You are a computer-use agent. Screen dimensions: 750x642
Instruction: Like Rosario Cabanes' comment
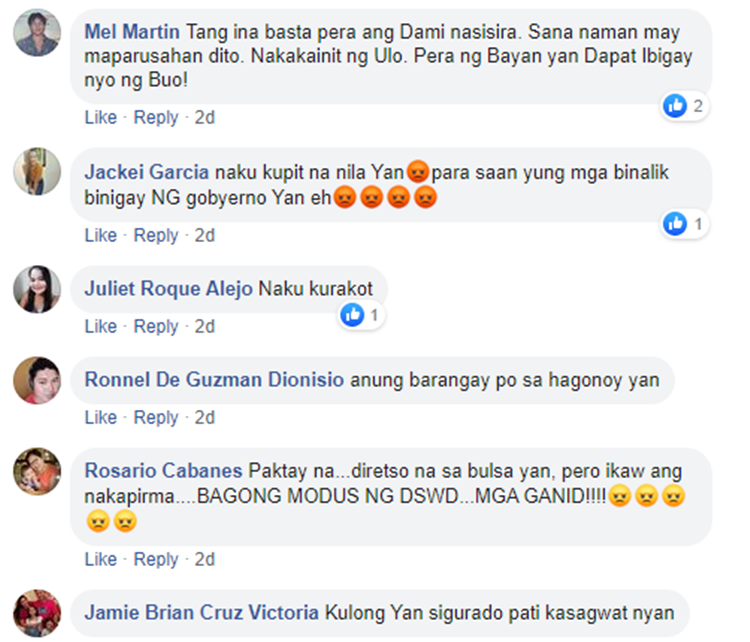(x=101, y=559)
